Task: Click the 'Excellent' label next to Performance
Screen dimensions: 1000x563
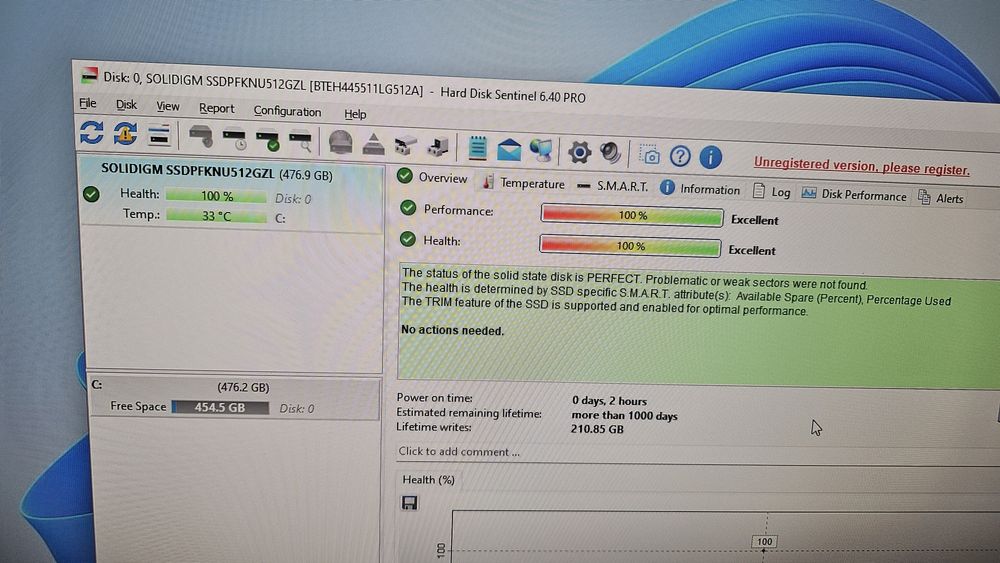Action: pyautogui.click(x=754, y=220)
